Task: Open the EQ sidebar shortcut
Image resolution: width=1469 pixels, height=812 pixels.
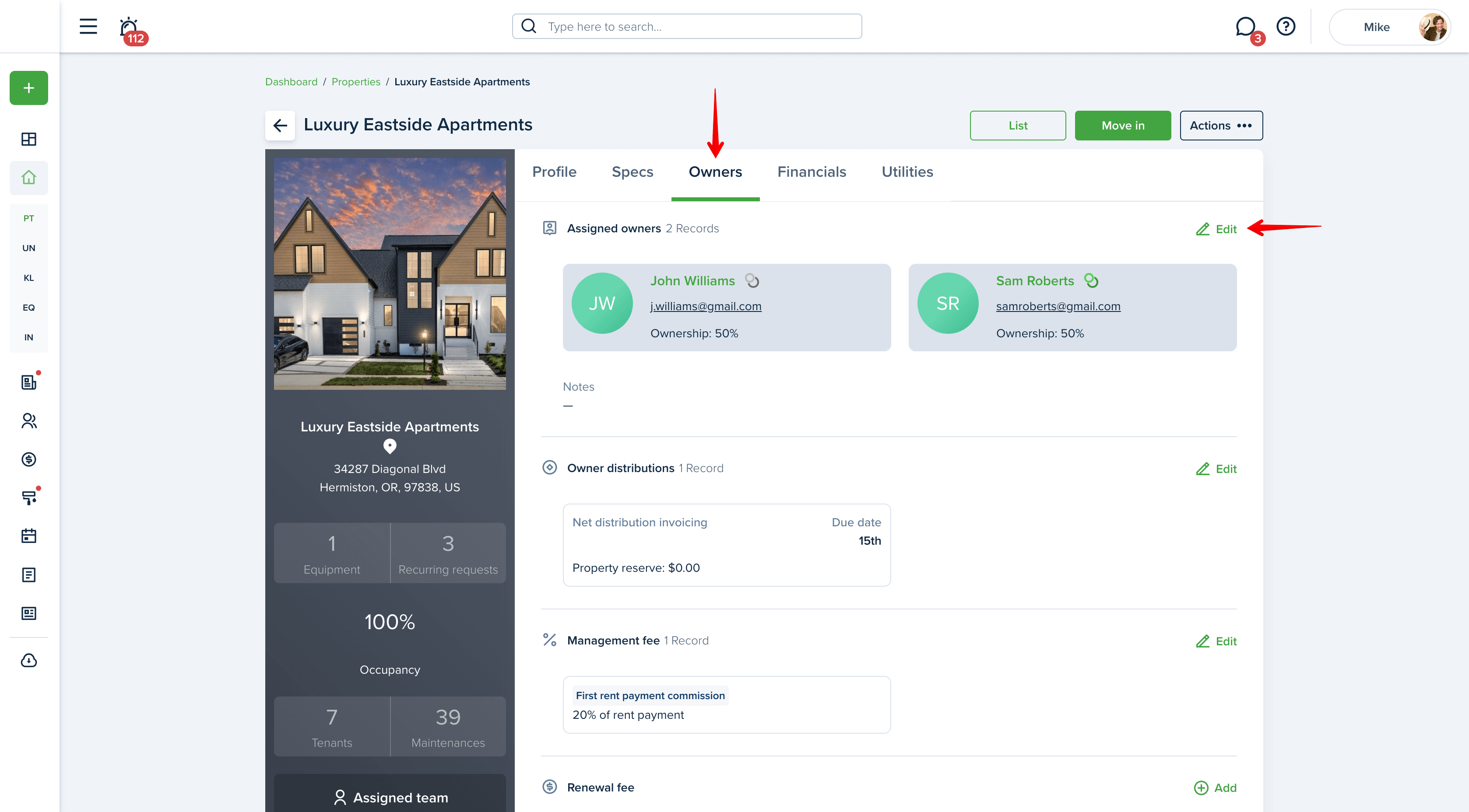Action: click(28, 308)
